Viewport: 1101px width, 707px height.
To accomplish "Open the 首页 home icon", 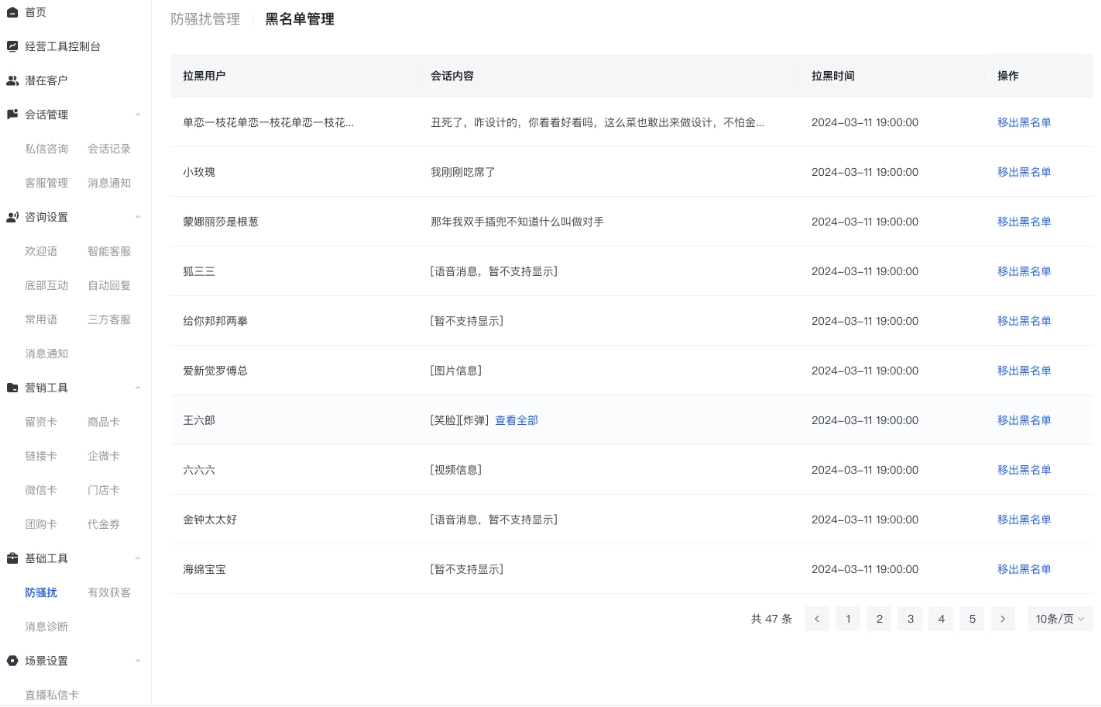I will [x=14, y=13].
